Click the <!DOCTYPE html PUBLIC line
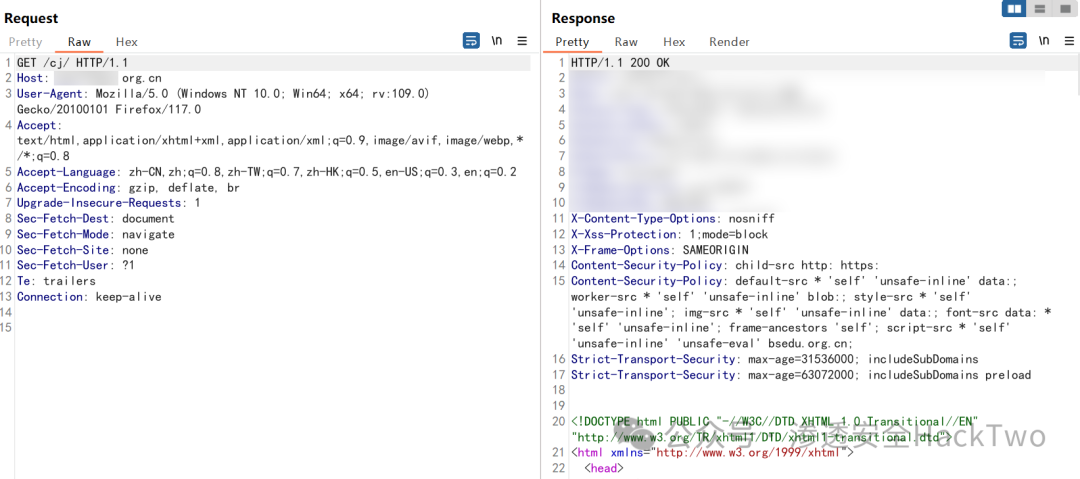 [x=775, y=422]
